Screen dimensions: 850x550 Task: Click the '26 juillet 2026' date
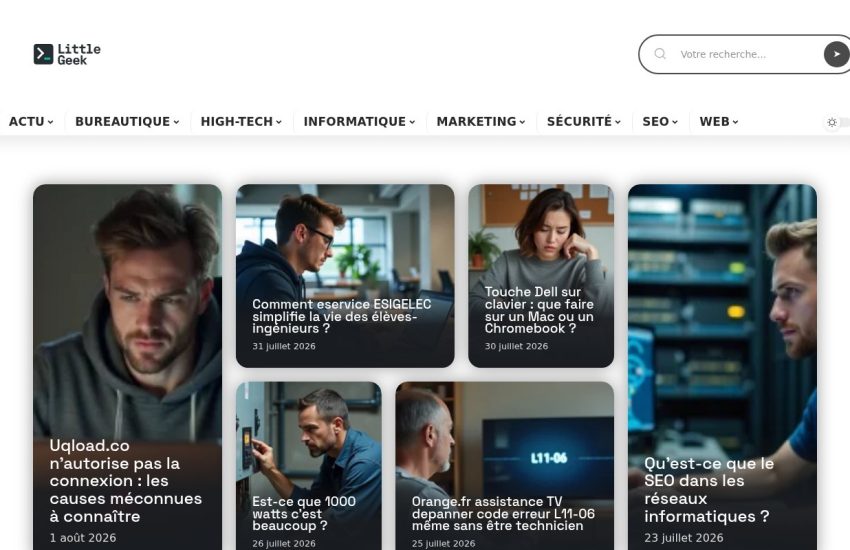(284, 543)
